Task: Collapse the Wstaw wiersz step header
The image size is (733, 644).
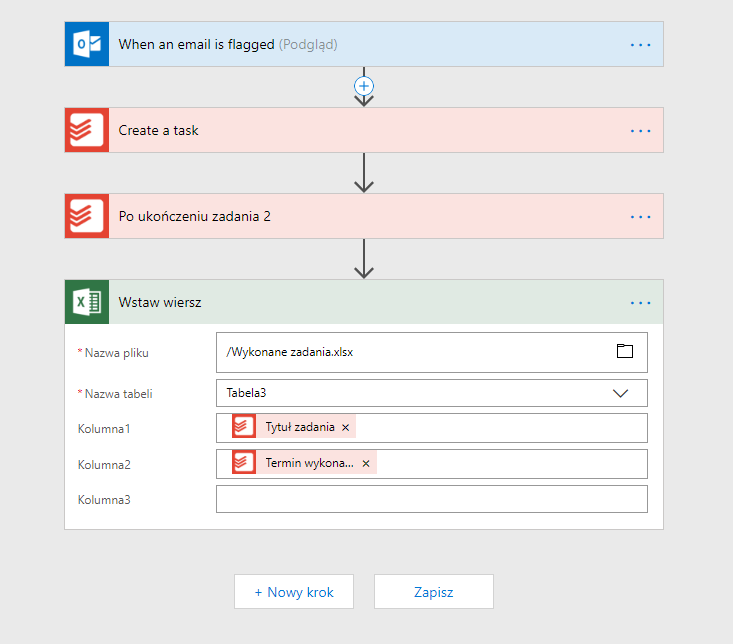Action: 364,302
